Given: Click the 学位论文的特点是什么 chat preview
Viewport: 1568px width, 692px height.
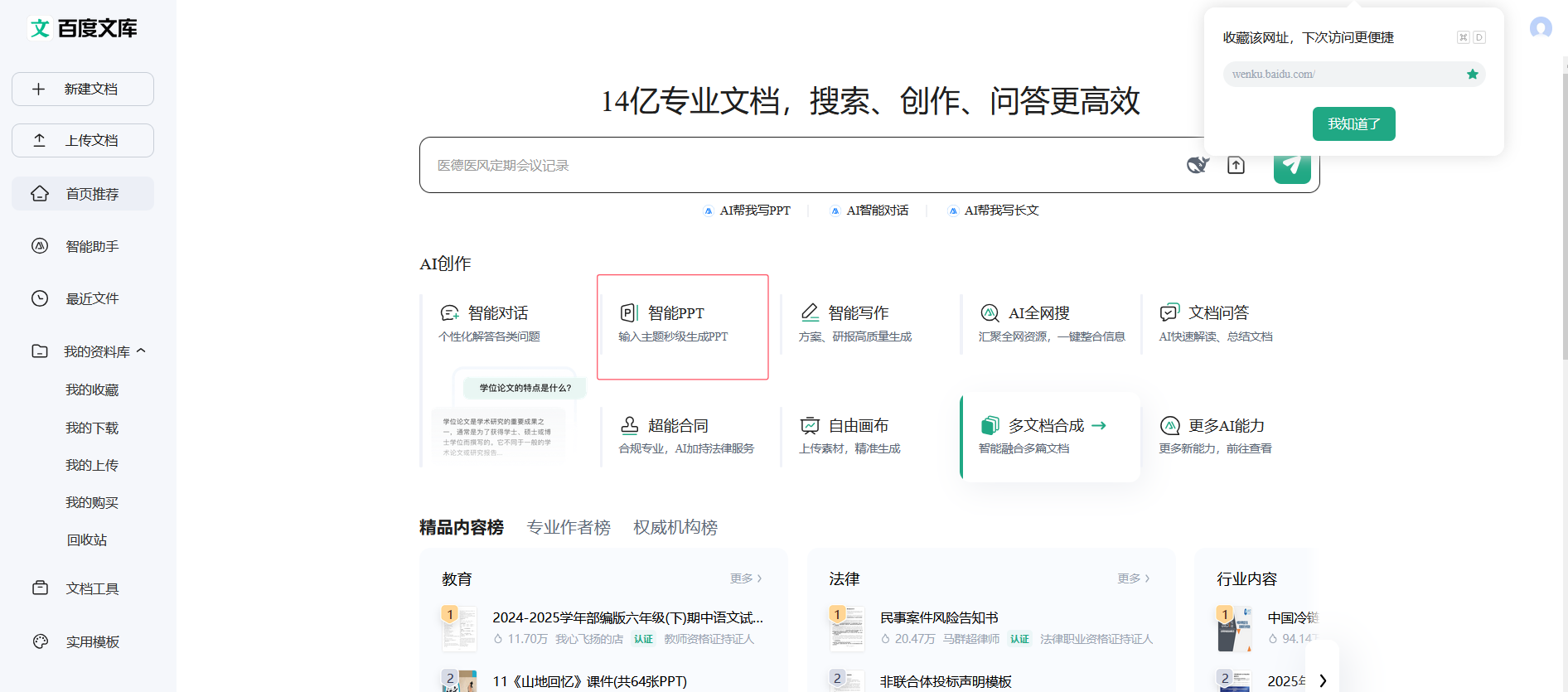Looking at the screenshot, I should point(525,388).
